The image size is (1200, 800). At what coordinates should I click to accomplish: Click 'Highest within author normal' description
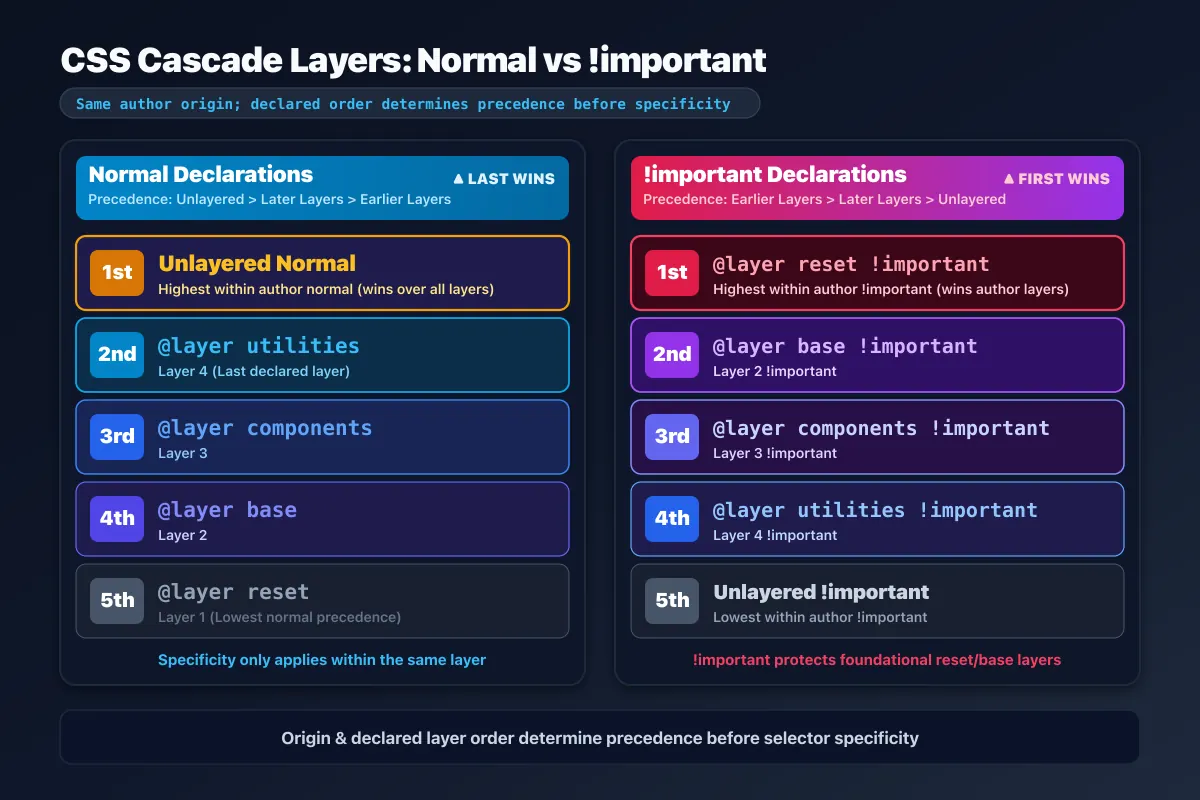click(326, 289)
